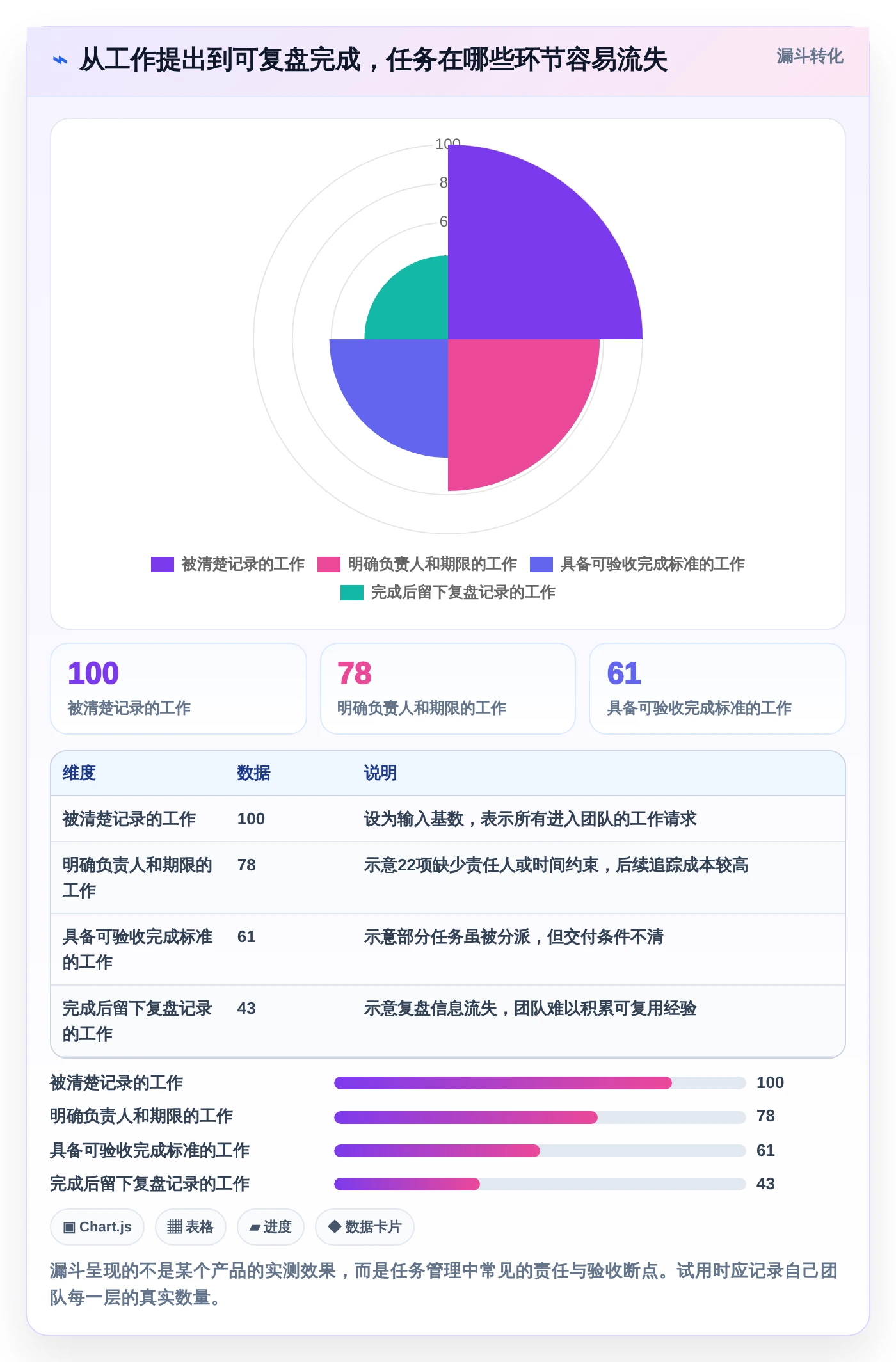Click the 数据卡片 tag chip
Screen dimensions: 896x1362
click(x=365, y=1227)
